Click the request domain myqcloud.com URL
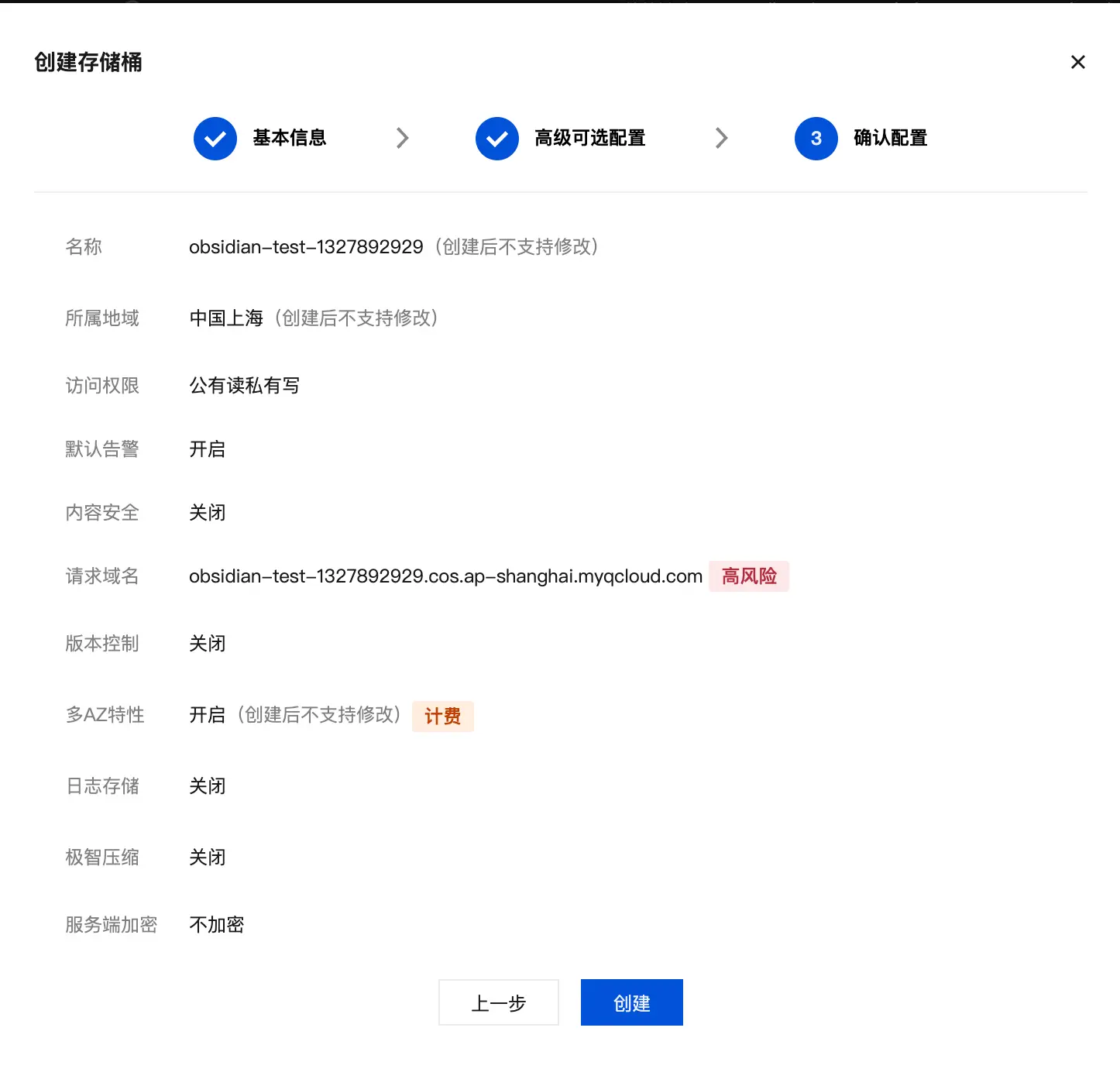Viewport: 1120px width, 1069px height. (445, 576)
